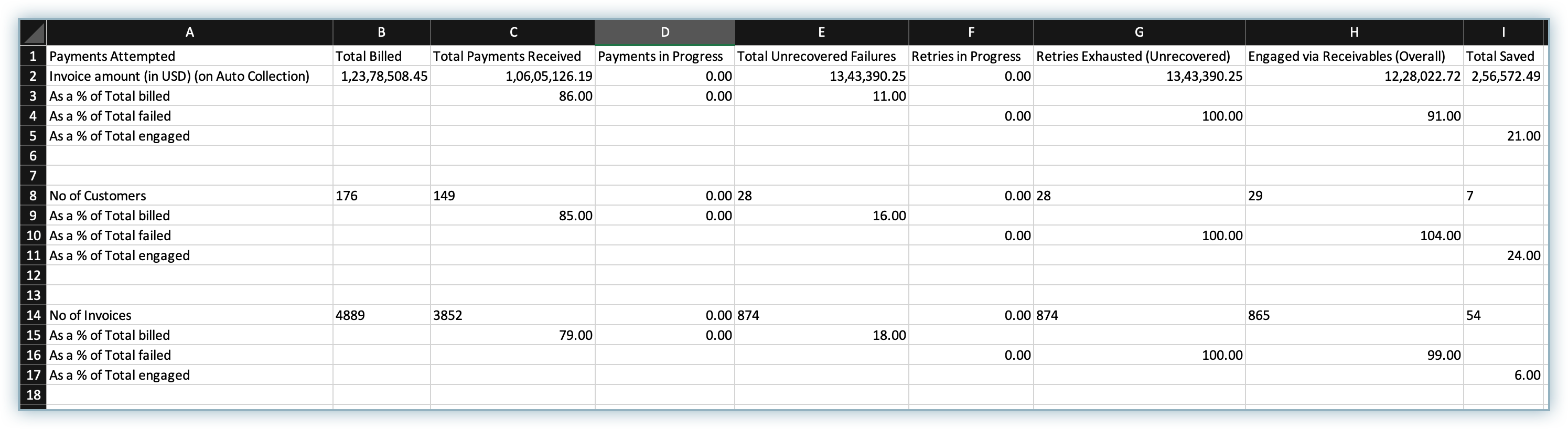The image size is (1568, 429).
Task: Select column H header
Action: point(1355,32)
